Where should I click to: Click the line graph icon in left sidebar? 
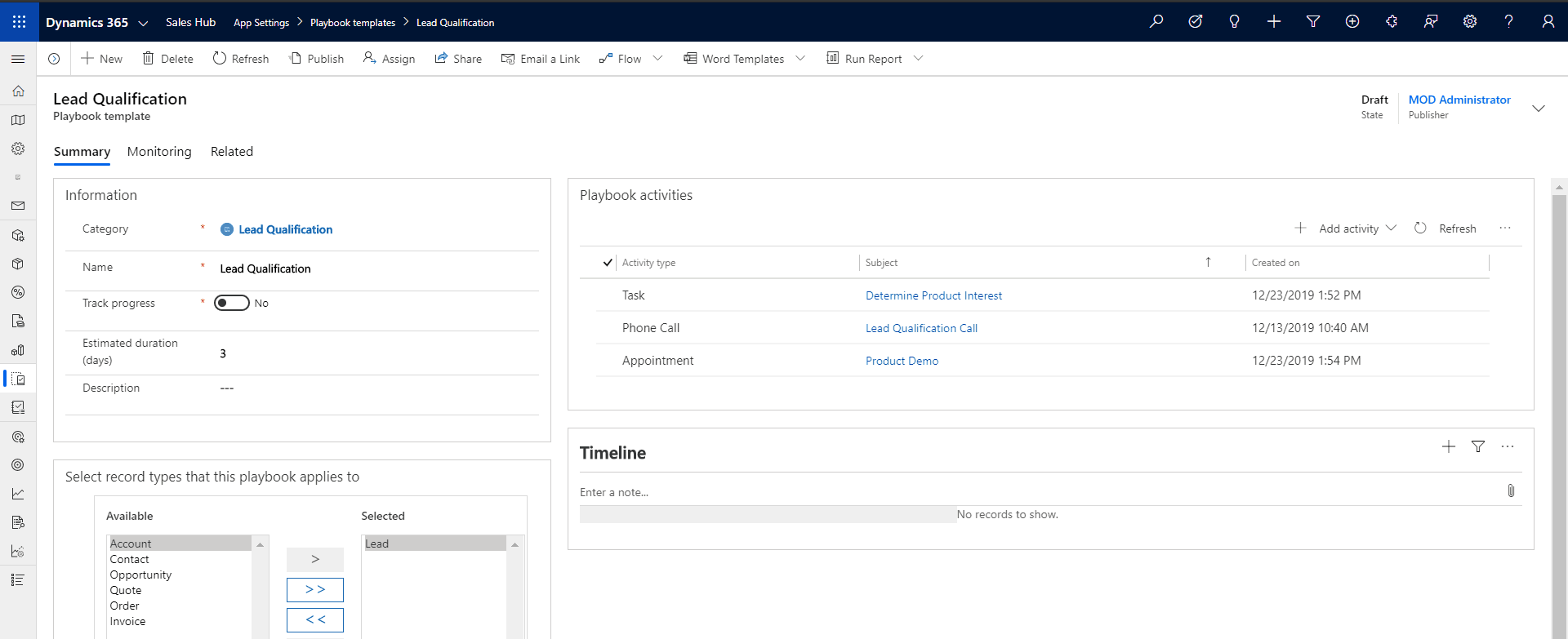coord(18,494)
